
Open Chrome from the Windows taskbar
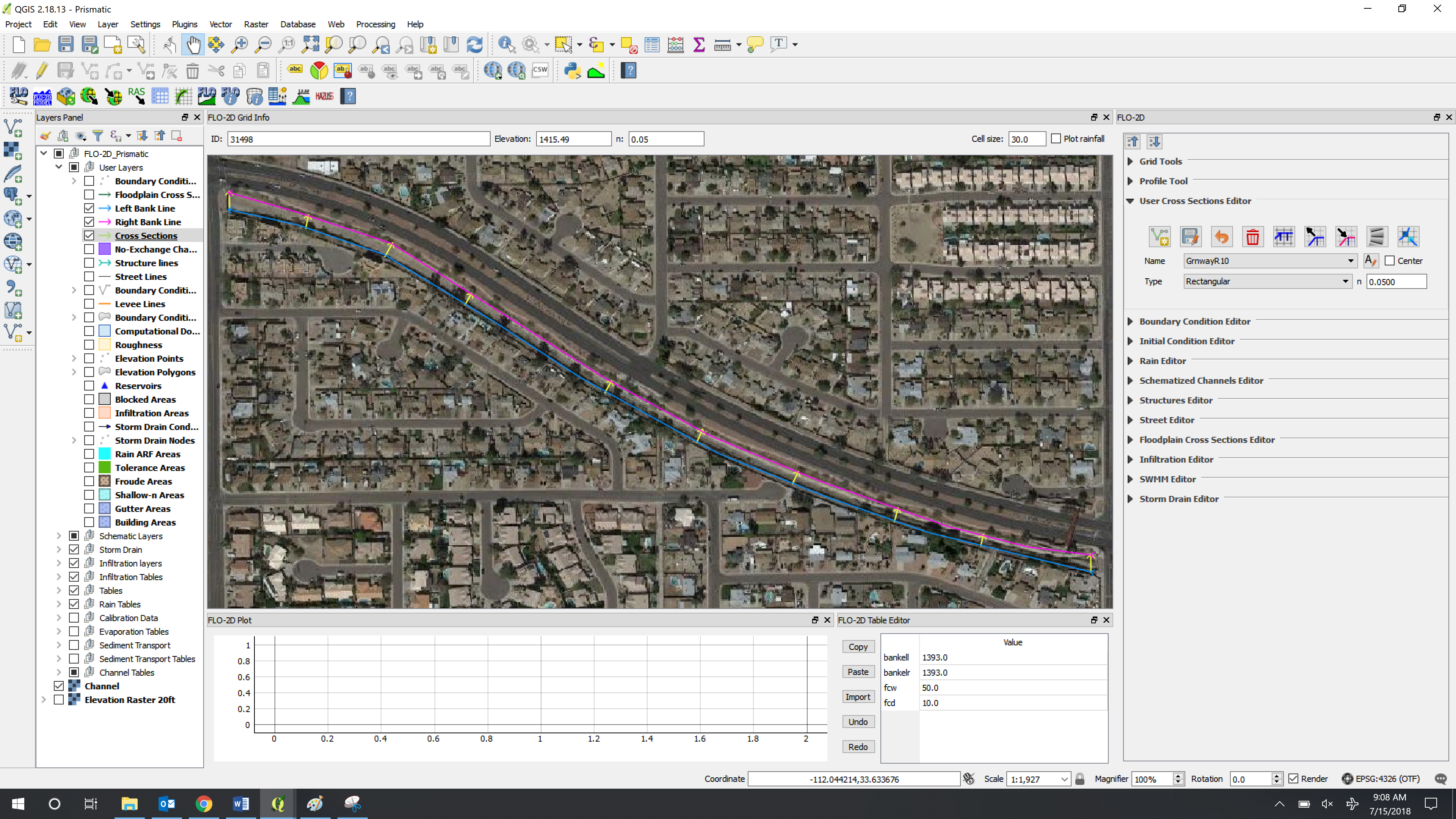coord(204,803)
